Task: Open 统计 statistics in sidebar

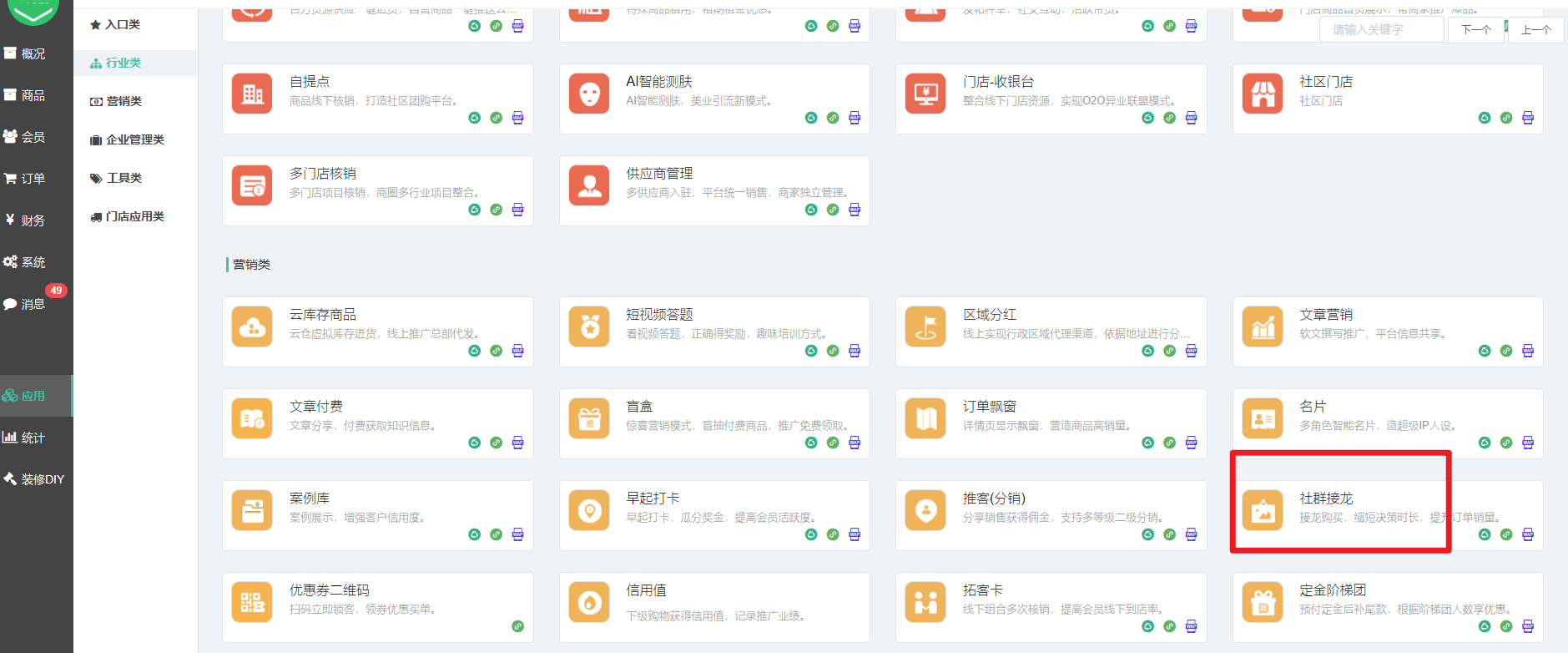Action: (x=37, y=438)
